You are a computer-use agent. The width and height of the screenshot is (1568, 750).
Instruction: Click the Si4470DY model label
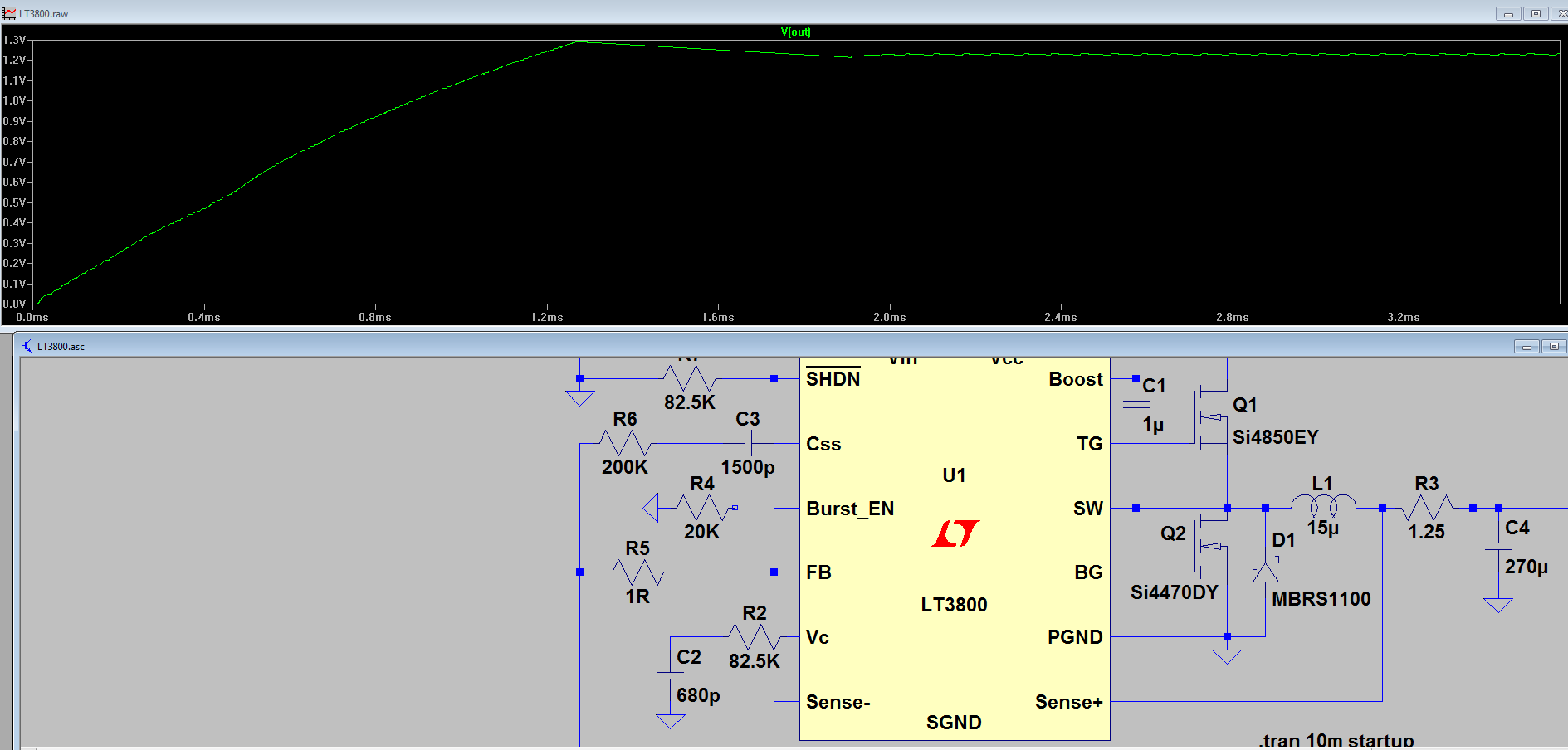coord(1175,592)
